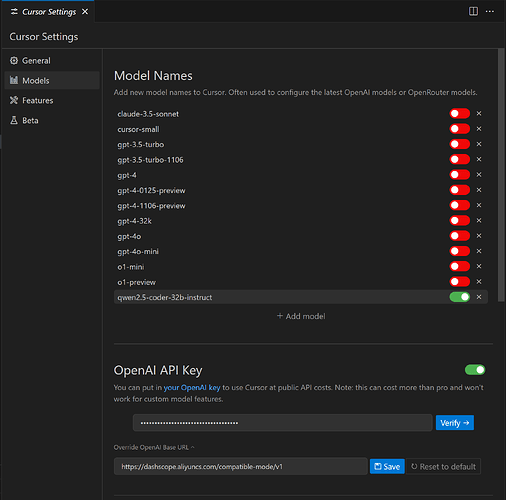Delete the o1-mini model entry

click(x=479, y=266)
